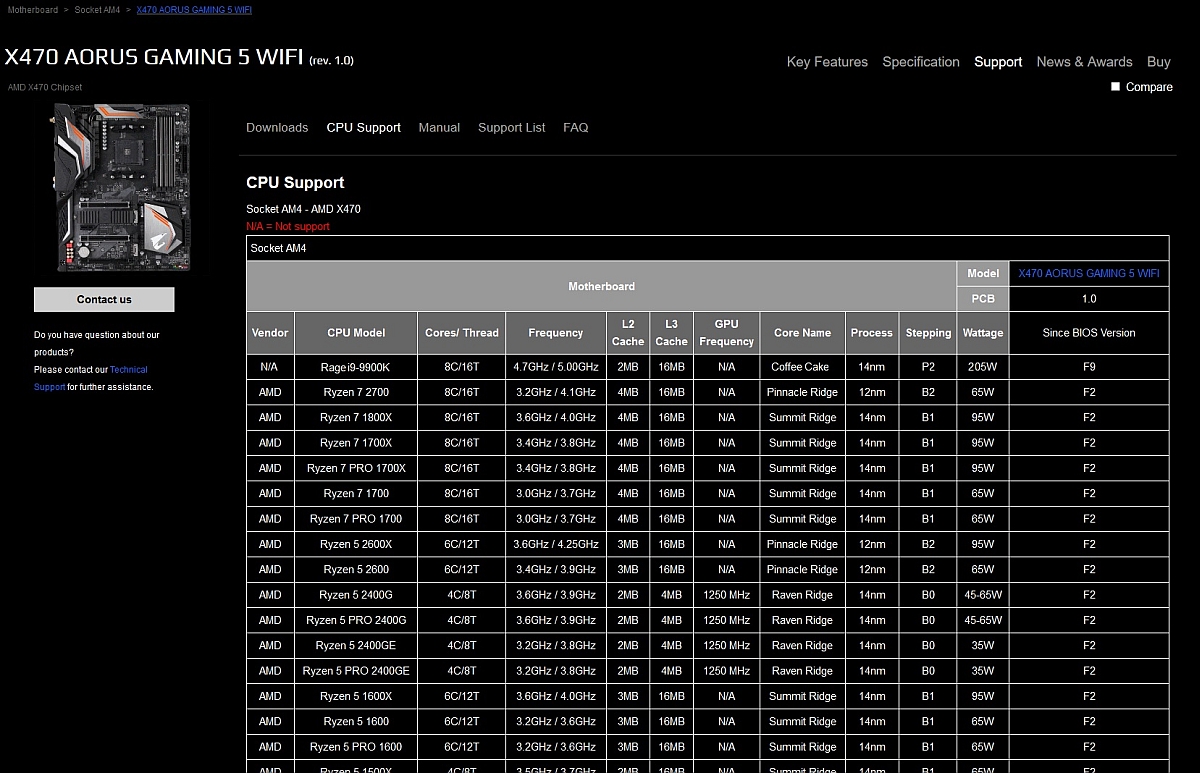Select the Support navigation item
This screenshot has height=773, width=1200.
coord(998,62)
